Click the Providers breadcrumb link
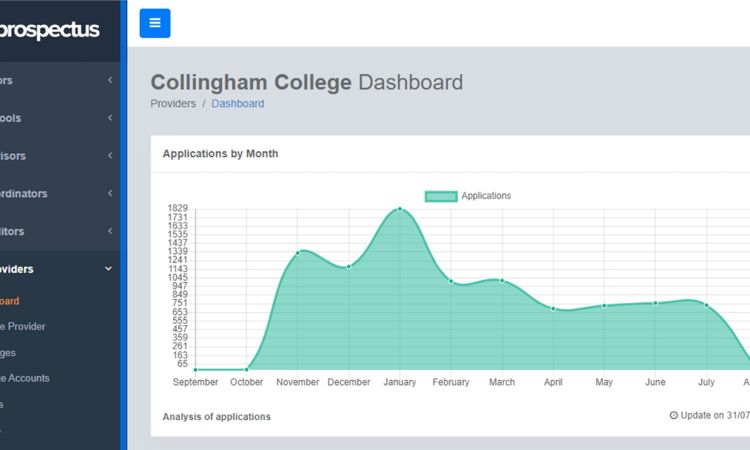 [173, 103]
